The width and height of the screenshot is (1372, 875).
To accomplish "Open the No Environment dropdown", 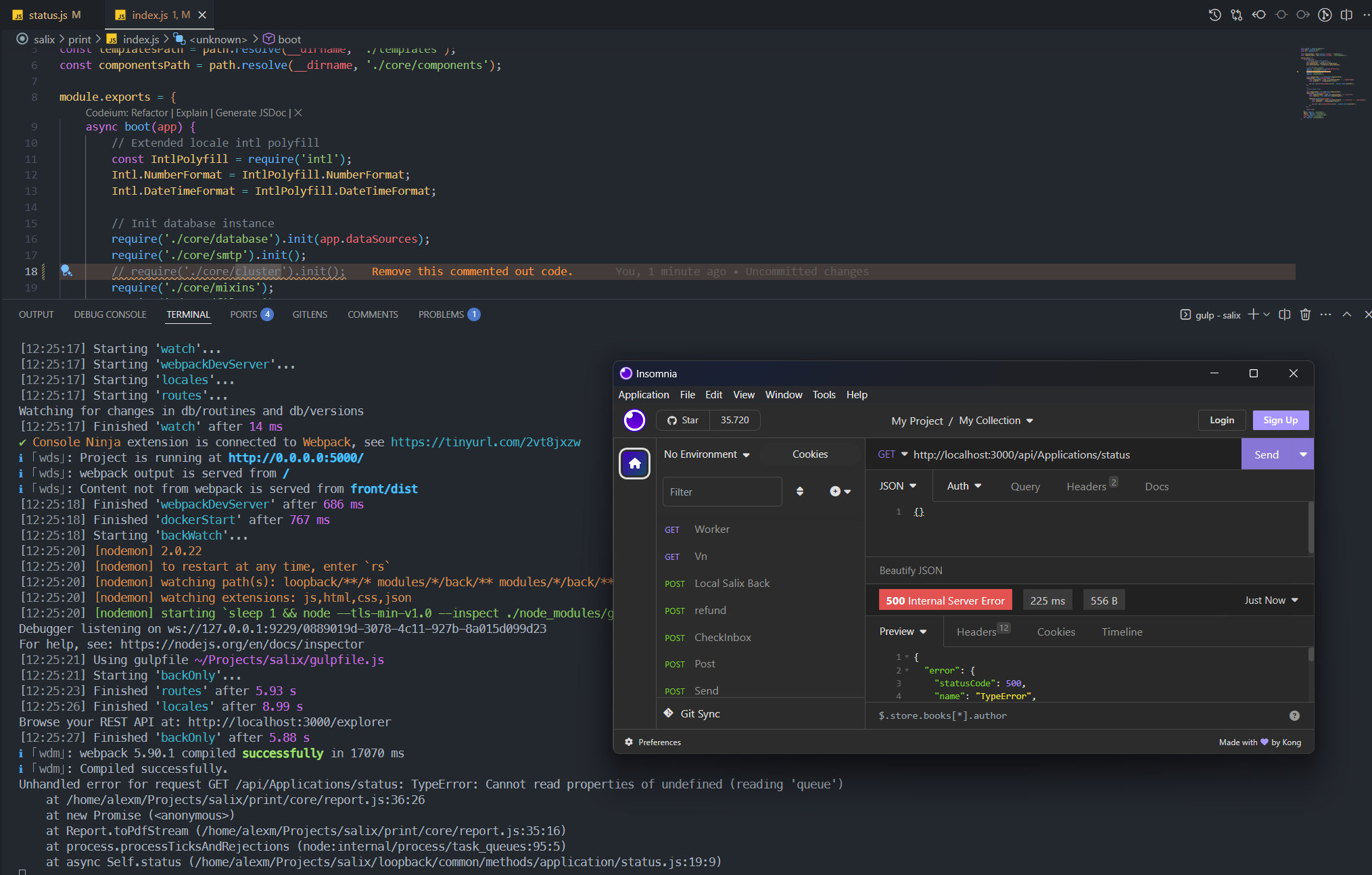I will 707,454.
